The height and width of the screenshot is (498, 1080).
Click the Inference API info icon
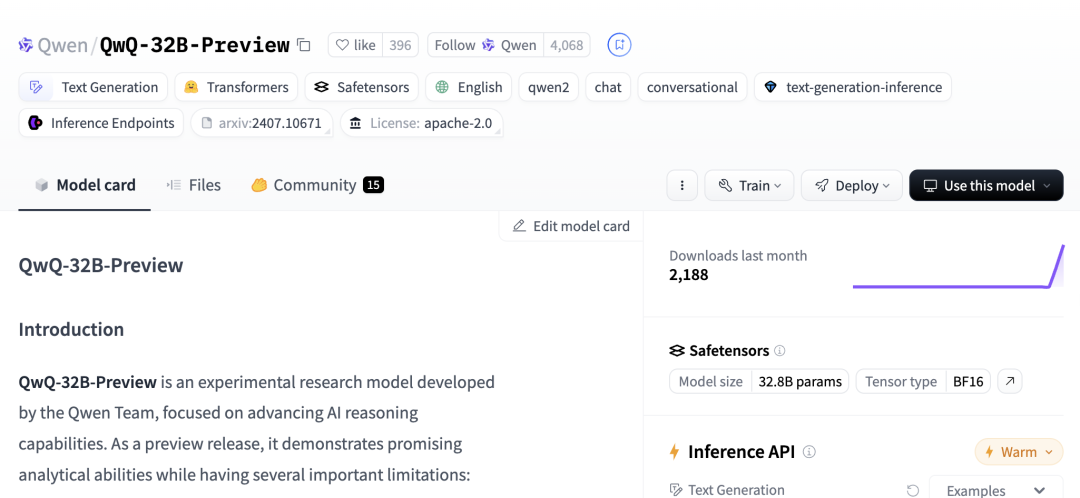pyautogui.click(x=810, y=453)
